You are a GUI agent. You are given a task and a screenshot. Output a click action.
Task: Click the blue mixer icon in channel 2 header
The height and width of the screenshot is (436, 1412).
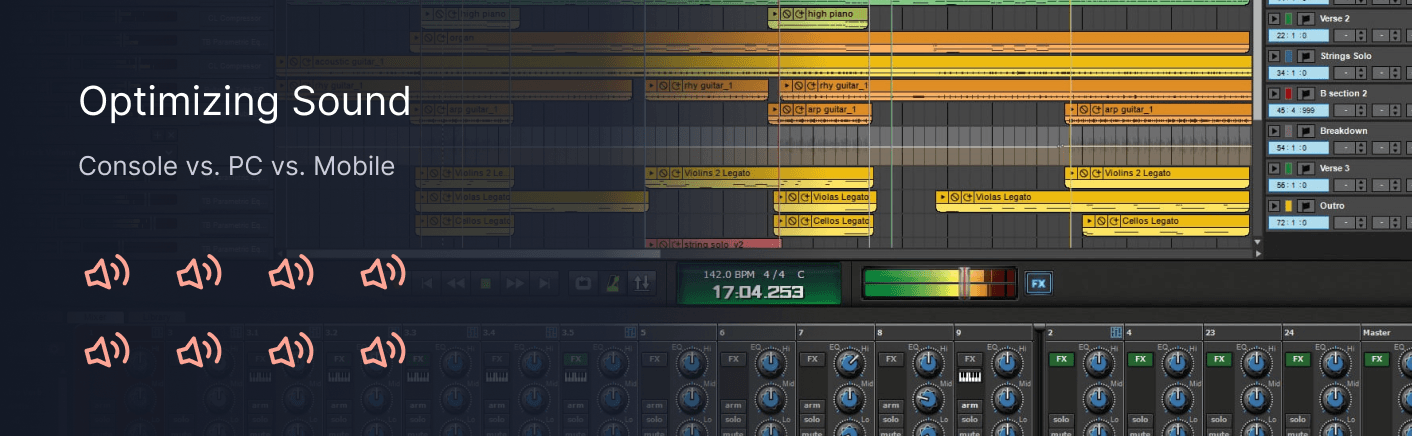click(x=1116, y=332)
